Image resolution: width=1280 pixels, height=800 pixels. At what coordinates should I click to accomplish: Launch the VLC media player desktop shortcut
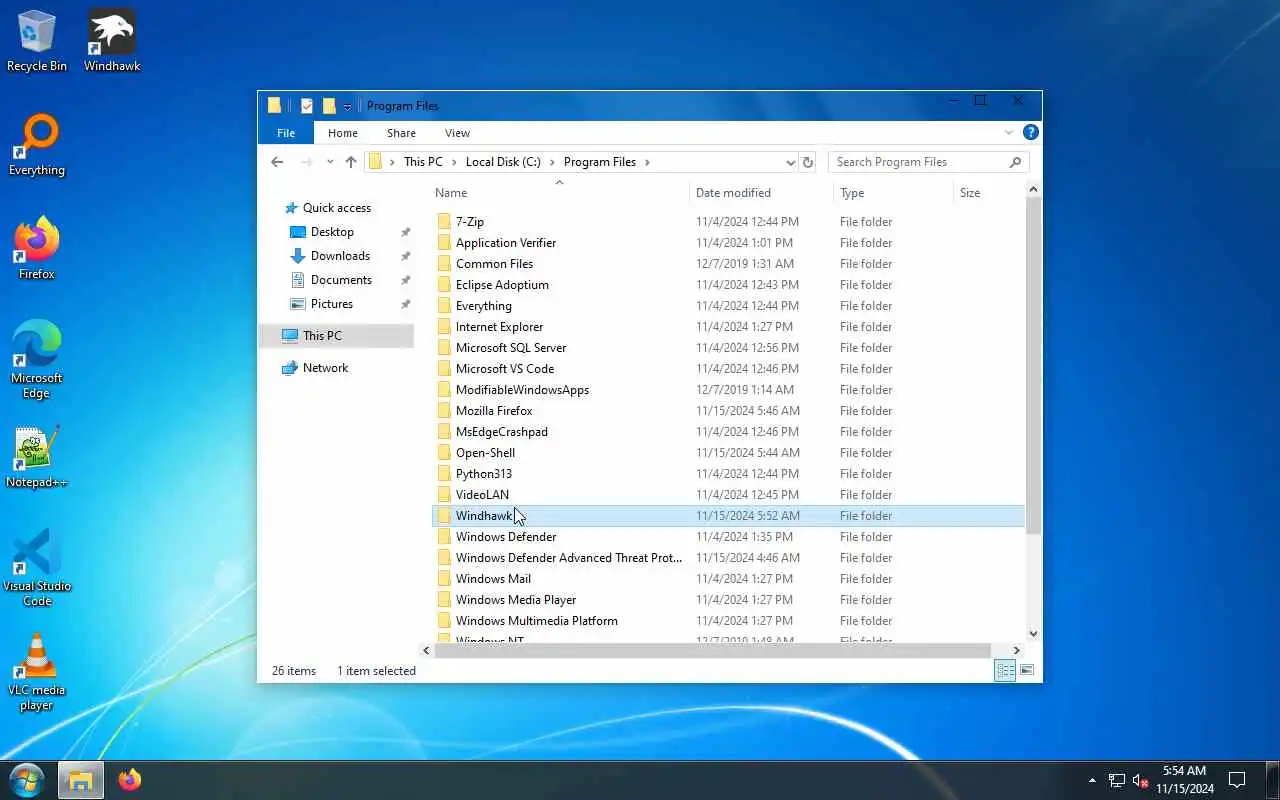(37, 672)
